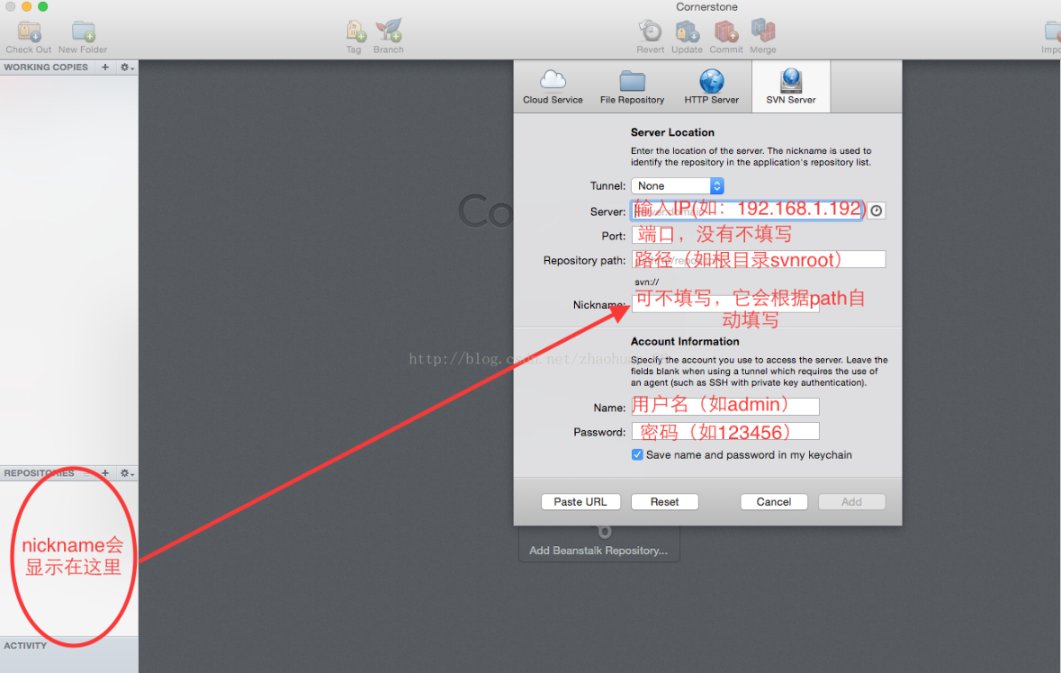Viewport: 1061px width, 673px height.
Task: Select the SVN Server tab
Action: click(x=791, y=87)
